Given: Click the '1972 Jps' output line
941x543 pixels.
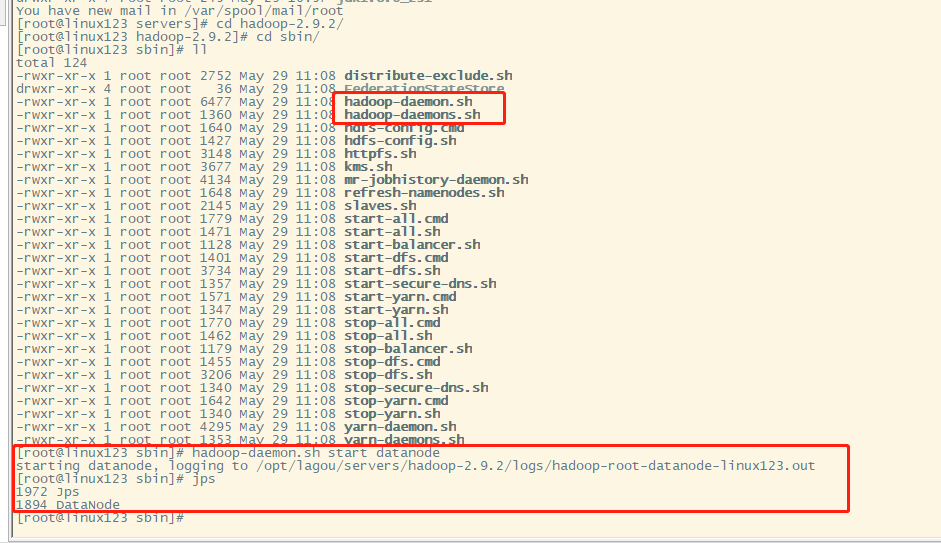Looking at the screenshot, I should pyautogui.click(x=47, y=491).
